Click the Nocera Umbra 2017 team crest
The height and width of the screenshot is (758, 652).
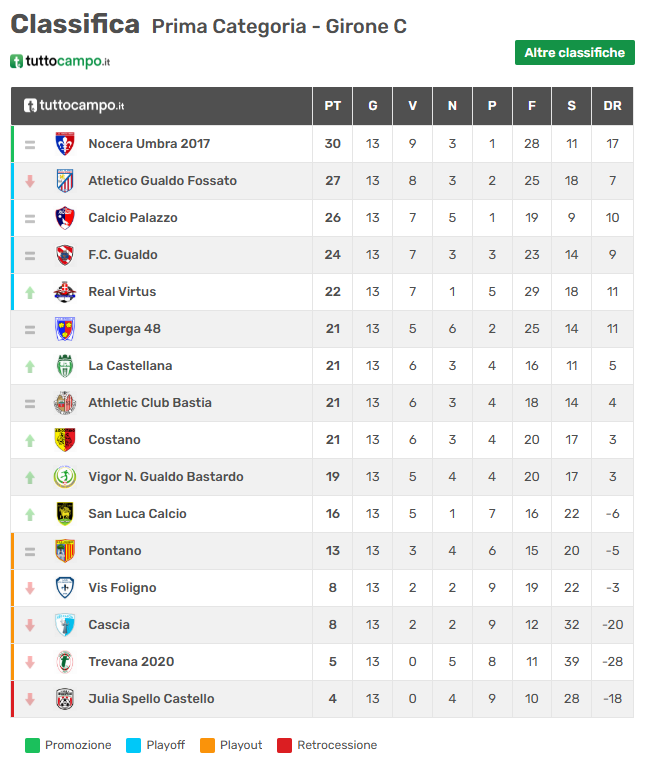[x=65, y=144]
